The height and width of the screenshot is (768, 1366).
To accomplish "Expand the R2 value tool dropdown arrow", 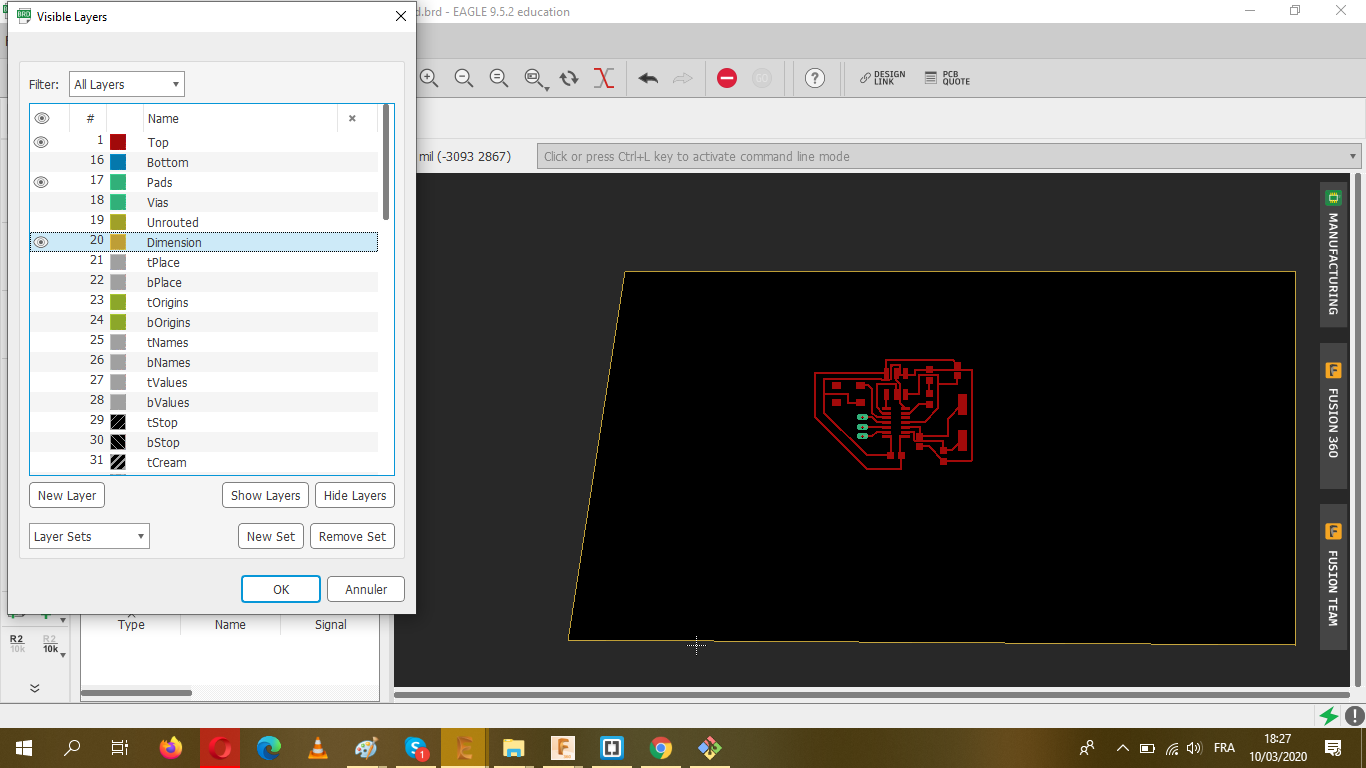I will click(63, 655).
